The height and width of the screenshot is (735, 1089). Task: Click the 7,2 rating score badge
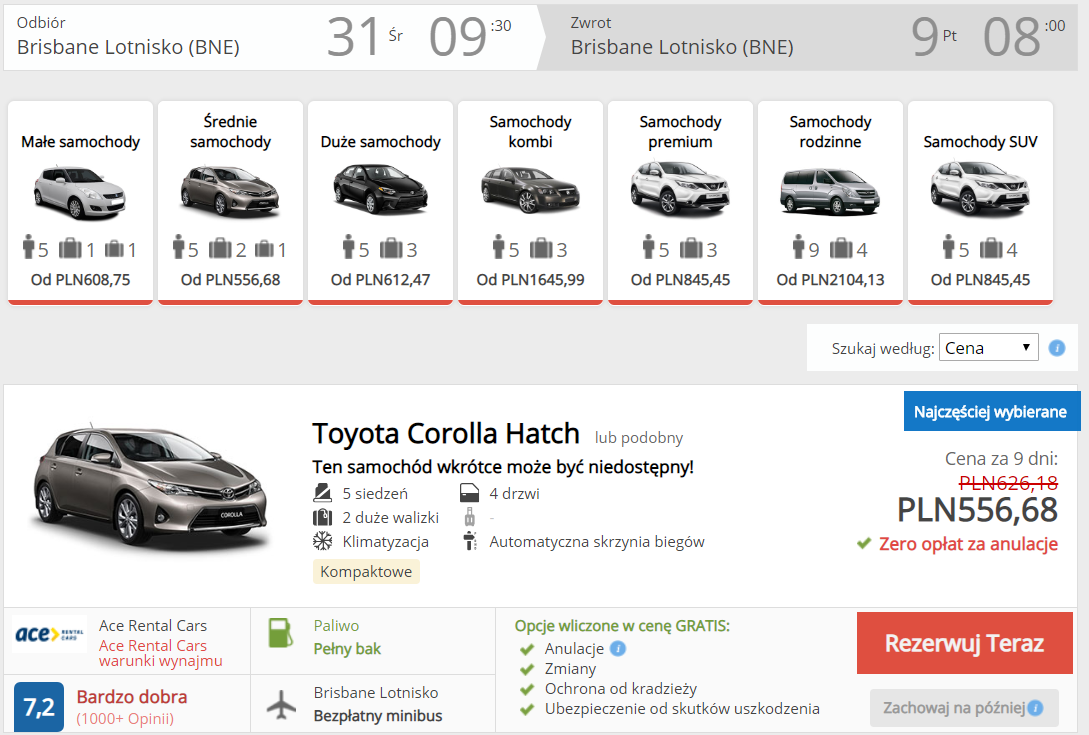click(39, 707)
